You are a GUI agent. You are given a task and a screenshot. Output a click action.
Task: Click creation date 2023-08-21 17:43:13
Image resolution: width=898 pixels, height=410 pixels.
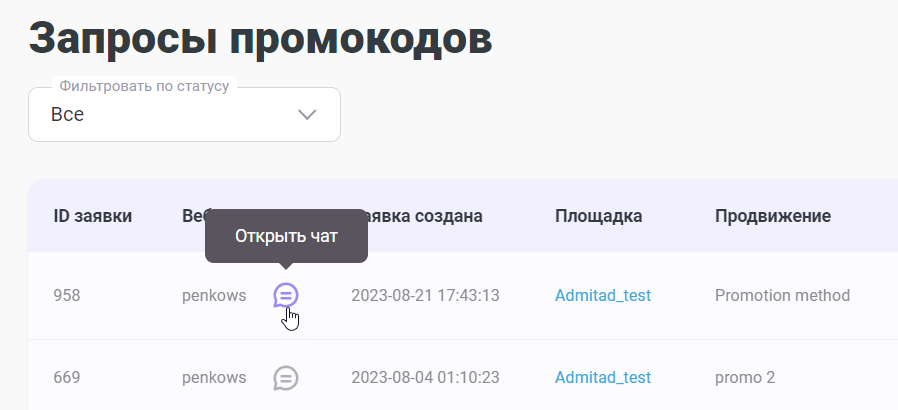pyautogui.click(x=425, y=295)
